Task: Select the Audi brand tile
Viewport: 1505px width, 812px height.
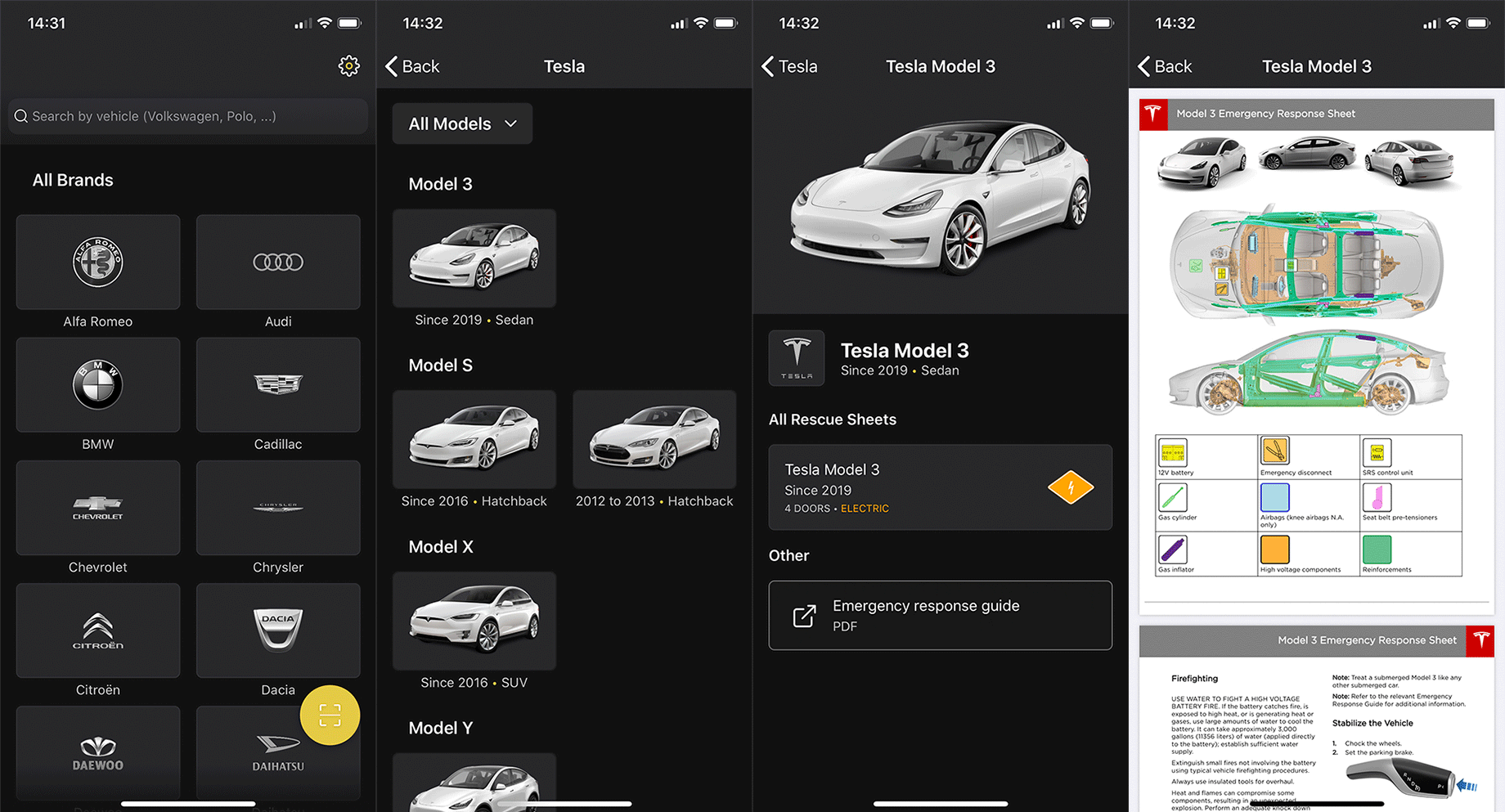Action: [x=278, y=262]
